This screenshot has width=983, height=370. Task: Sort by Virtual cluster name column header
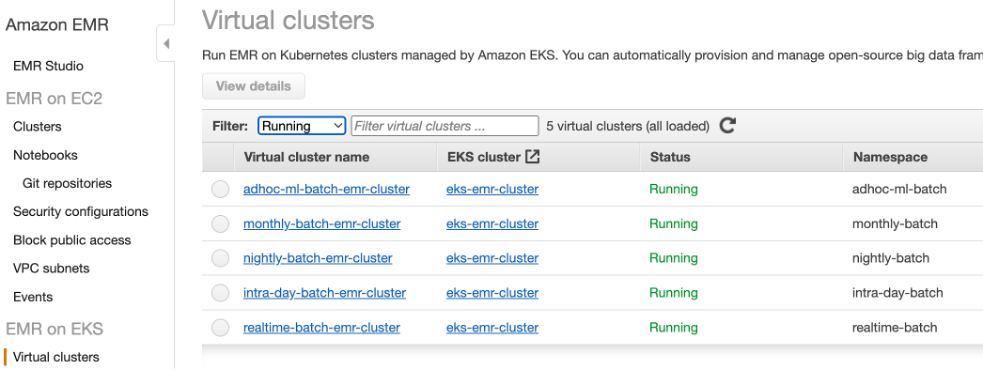307,157
